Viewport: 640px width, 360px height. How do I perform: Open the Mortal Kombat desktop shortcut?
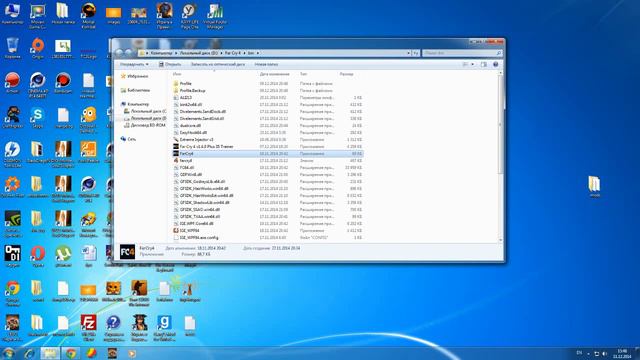pos(88,16)
